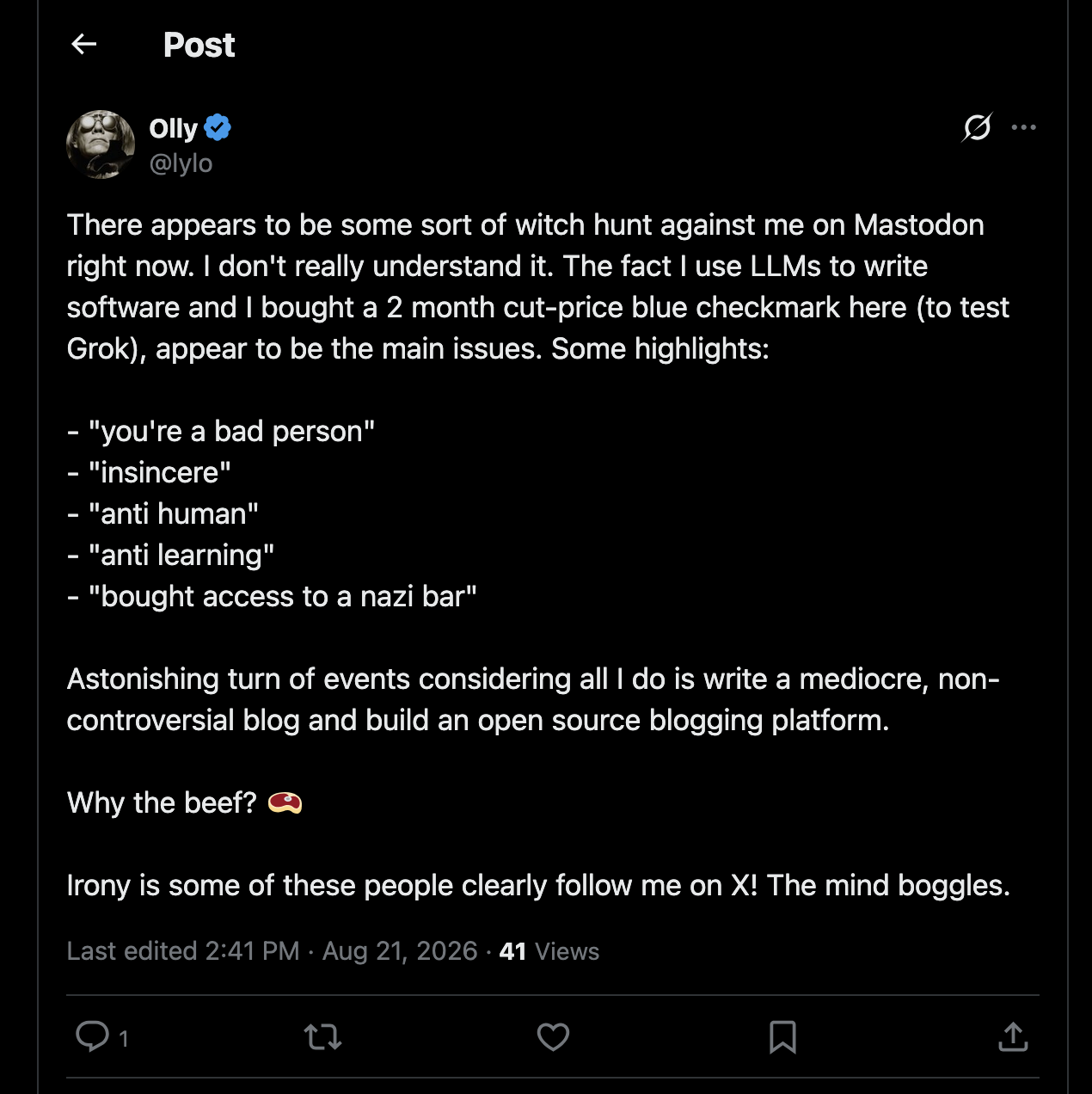Open the profile via the Olly display name

pos(173,128)
